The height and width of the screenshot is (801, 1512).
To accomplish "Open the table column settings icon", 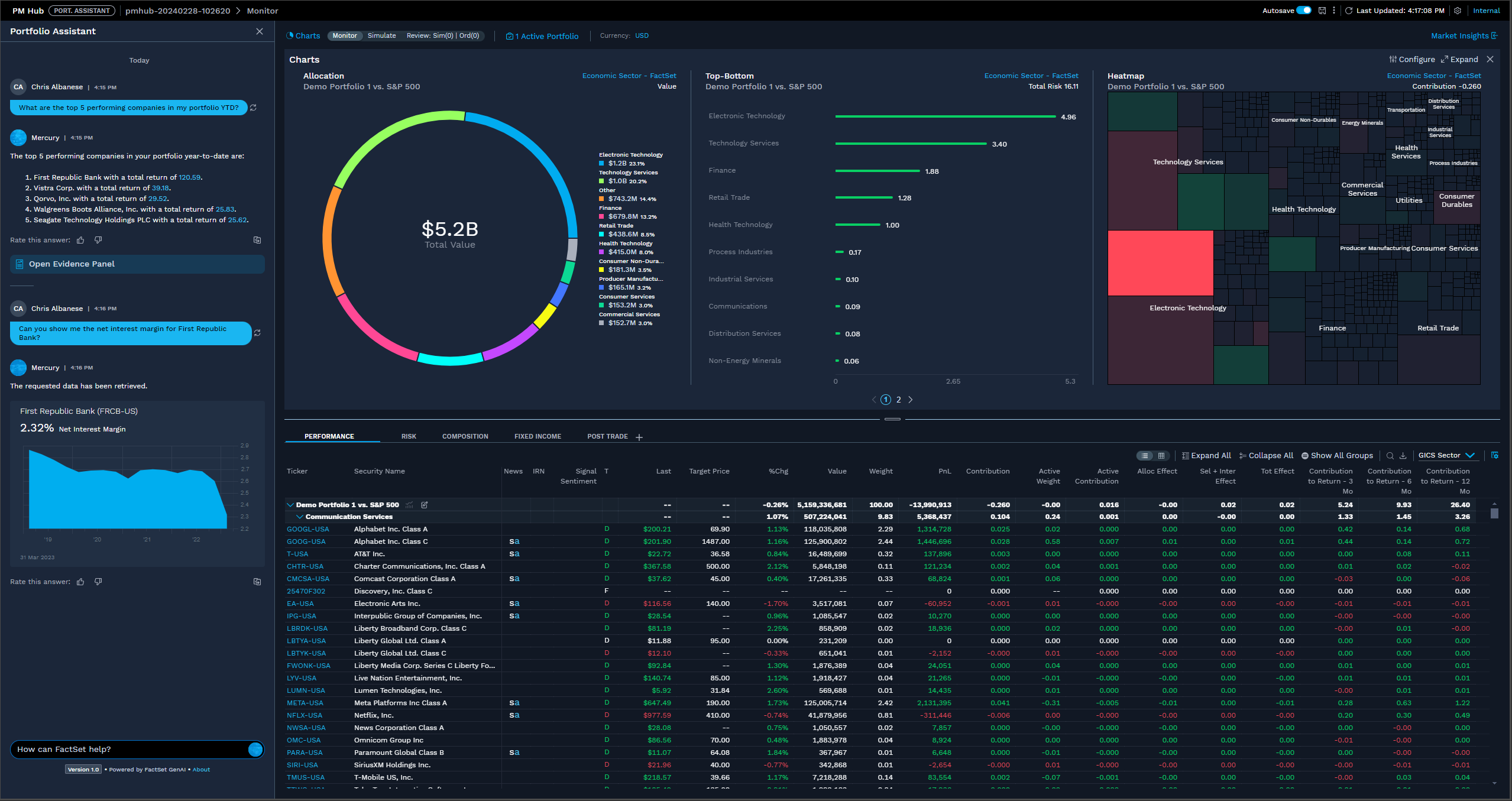I will (1495, 455).
